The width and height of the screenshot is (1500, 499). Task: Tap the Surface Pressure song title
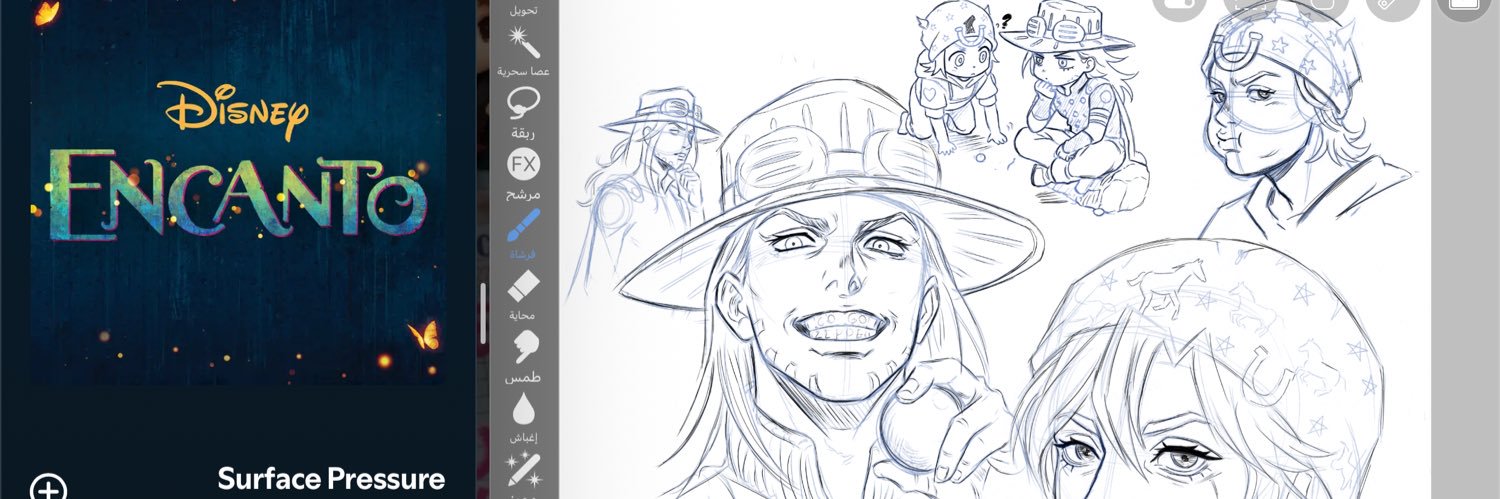tap(331, 479)
